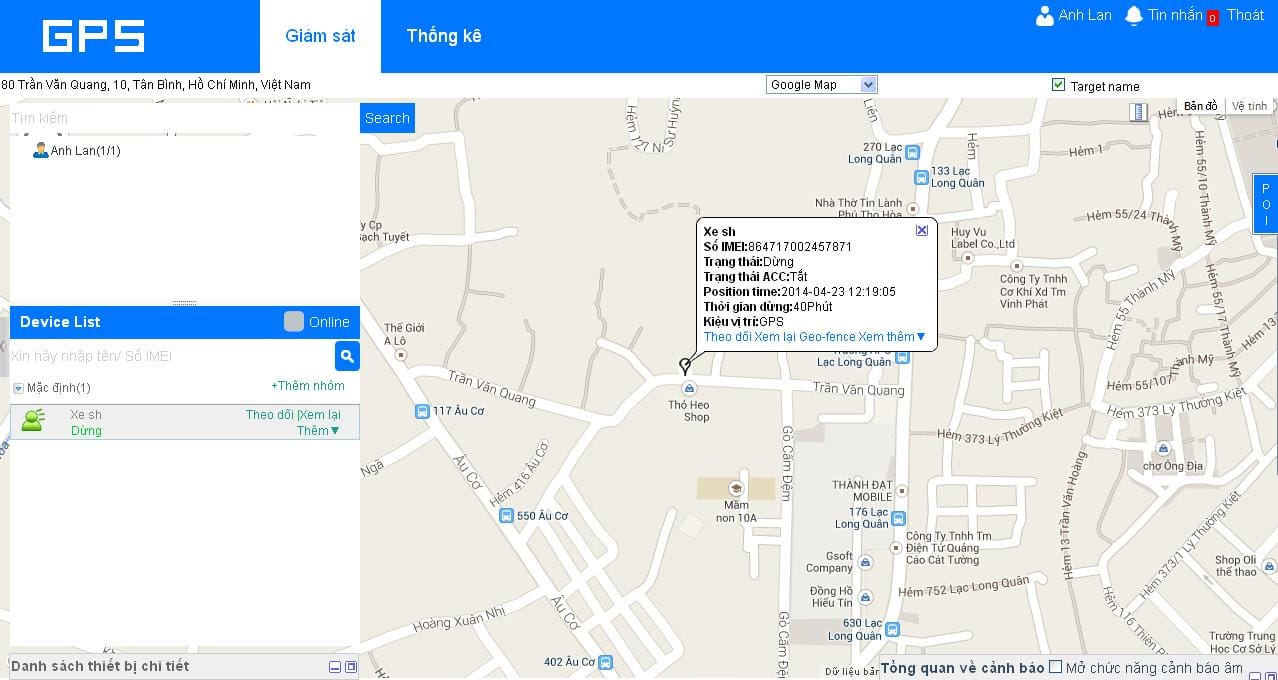Click the 117 Âu Cơ bus stop icon
Image resolution: width=1278 pixels, height=680 pixels.
(422, 411)
